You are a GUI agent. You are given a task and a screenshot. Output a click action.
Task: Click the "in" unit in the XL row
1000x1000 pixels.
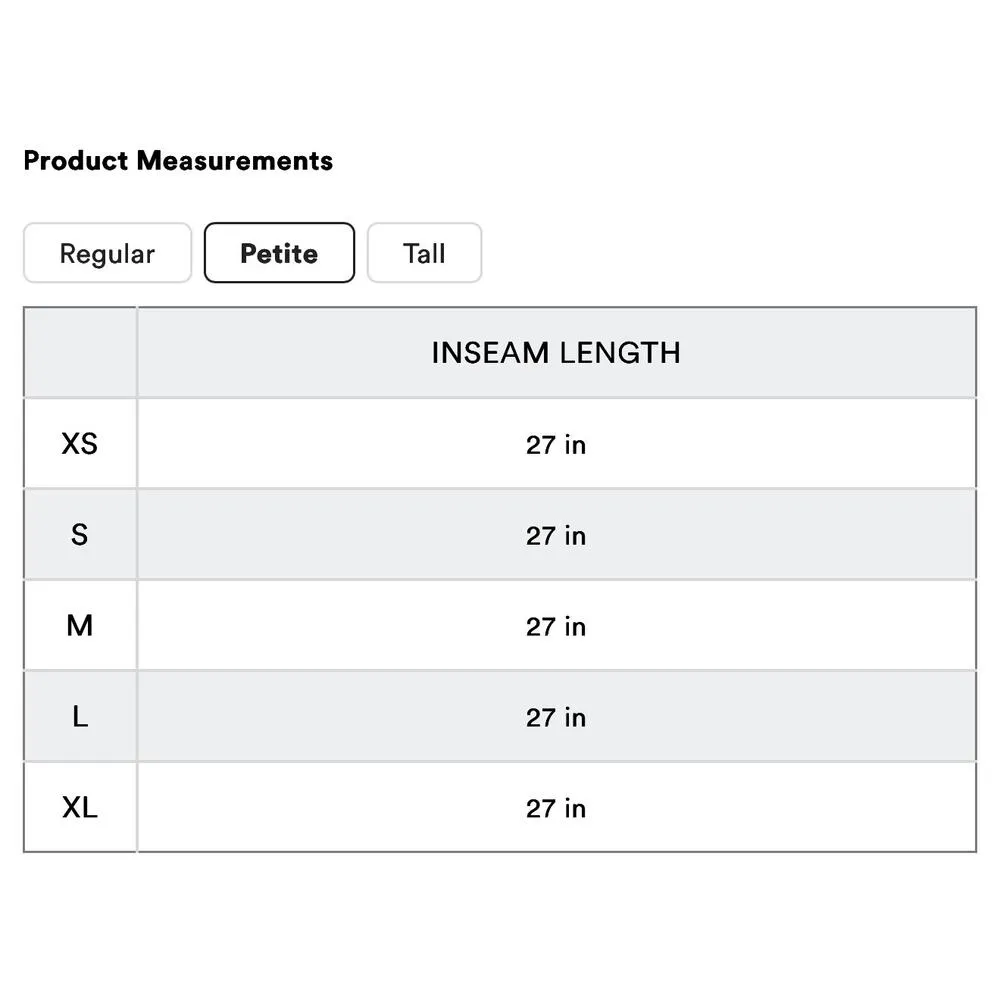click(x=575, y=809)
